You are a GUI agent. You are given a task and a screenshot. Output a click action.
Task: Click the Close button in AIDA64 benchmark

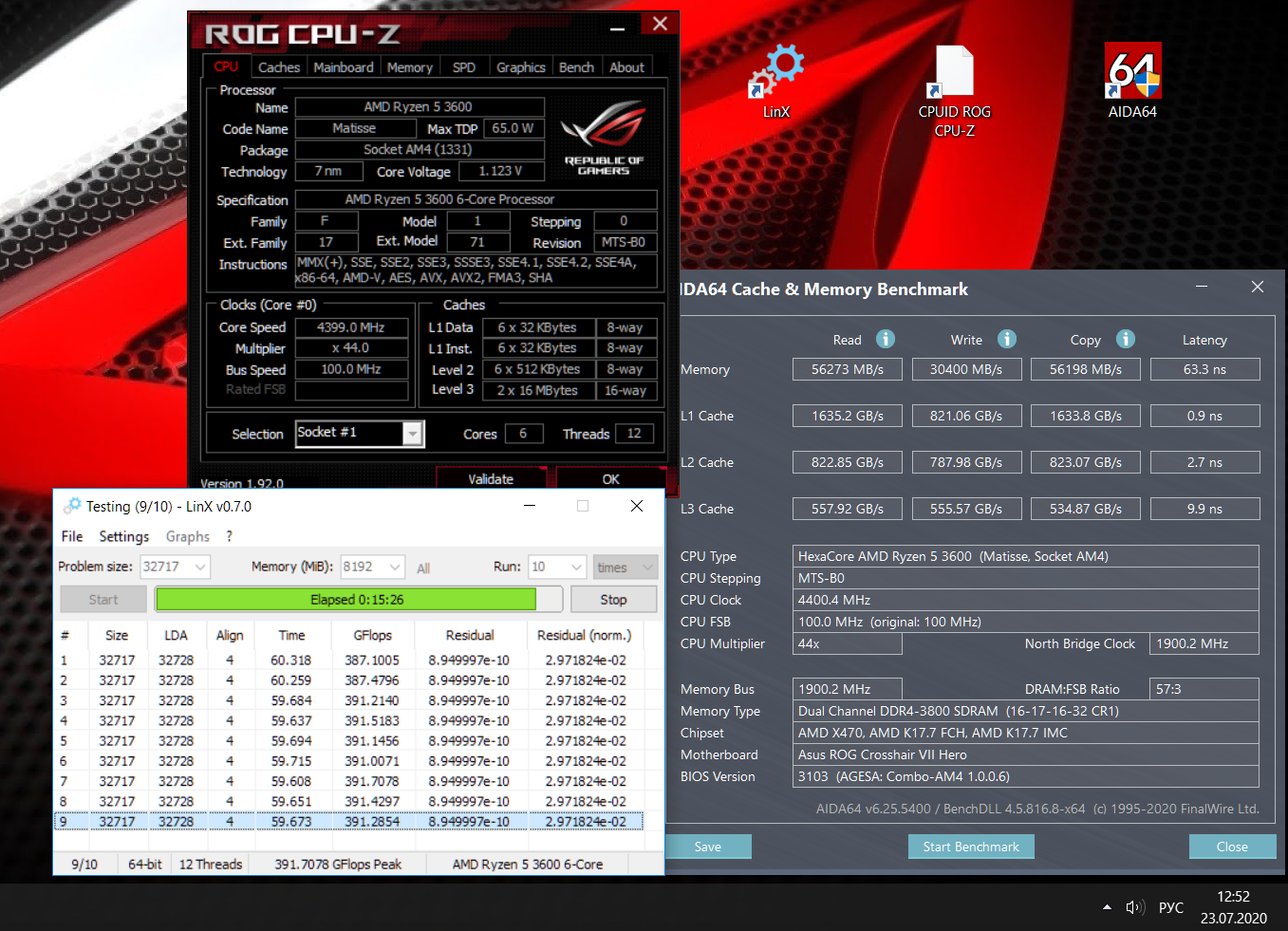(x=1232, y=847)
